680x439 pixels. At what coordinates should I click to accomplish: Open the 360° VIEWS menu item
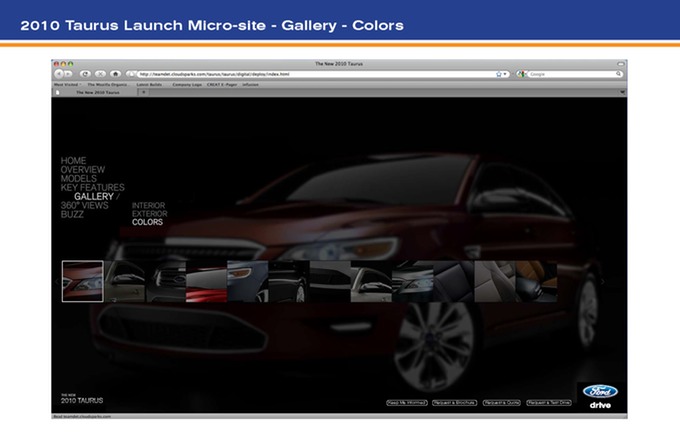pyautogui.click(x=85, y=205)
